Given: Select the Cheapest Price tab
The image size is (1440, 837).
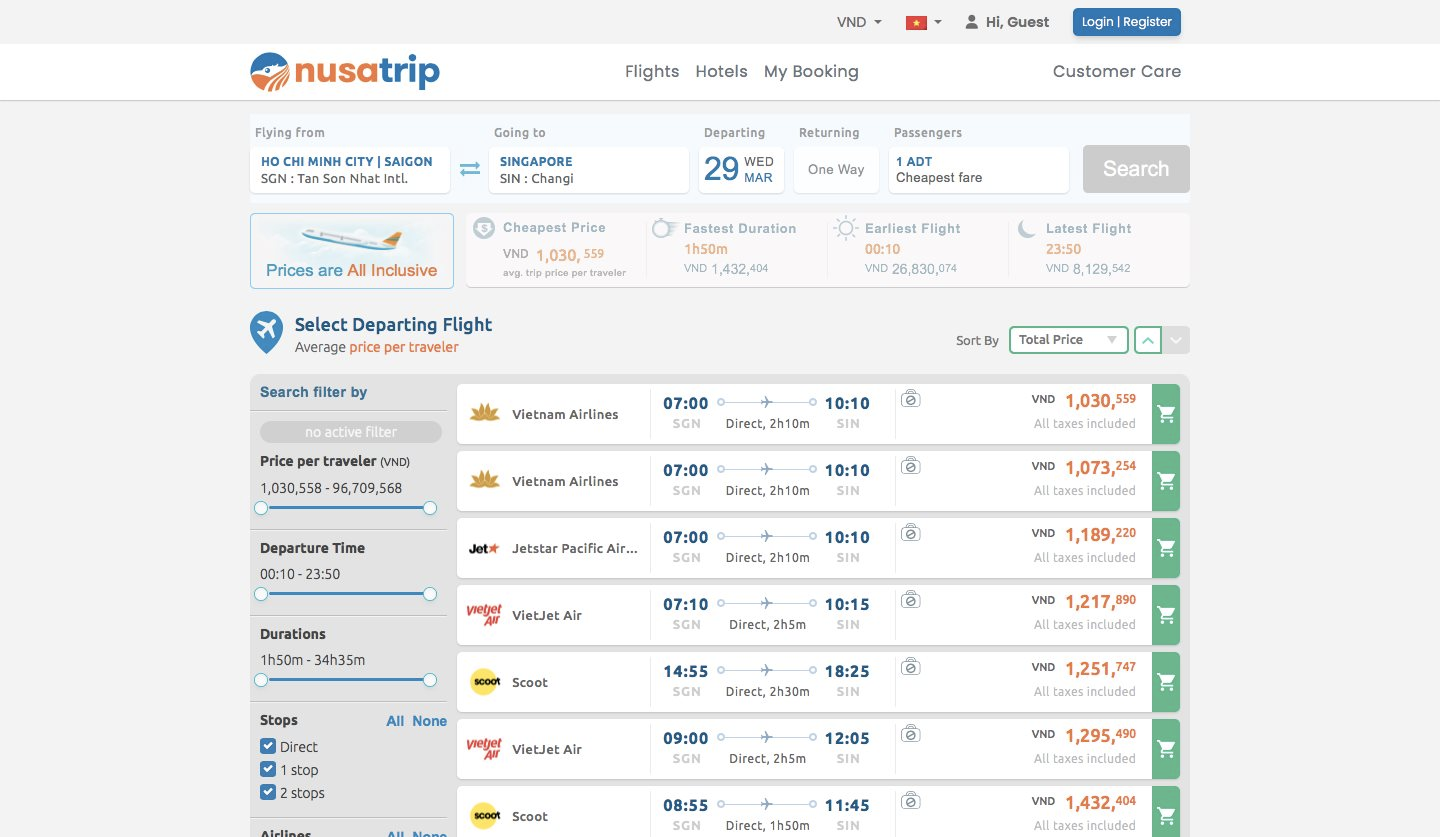Looking at the screenshot, I should point(557,250).
